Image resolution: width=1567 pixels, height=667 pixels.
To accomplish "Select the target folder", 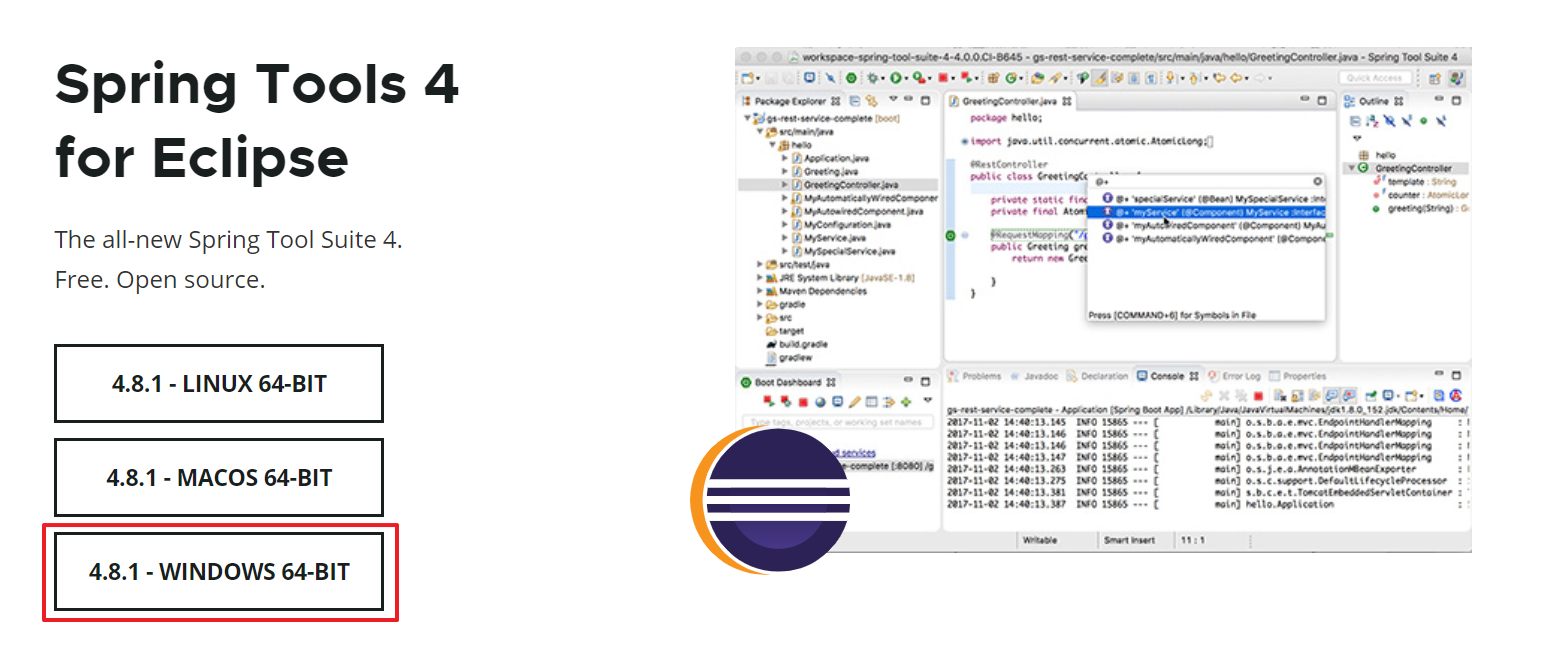I will click(x=784, y=330).
